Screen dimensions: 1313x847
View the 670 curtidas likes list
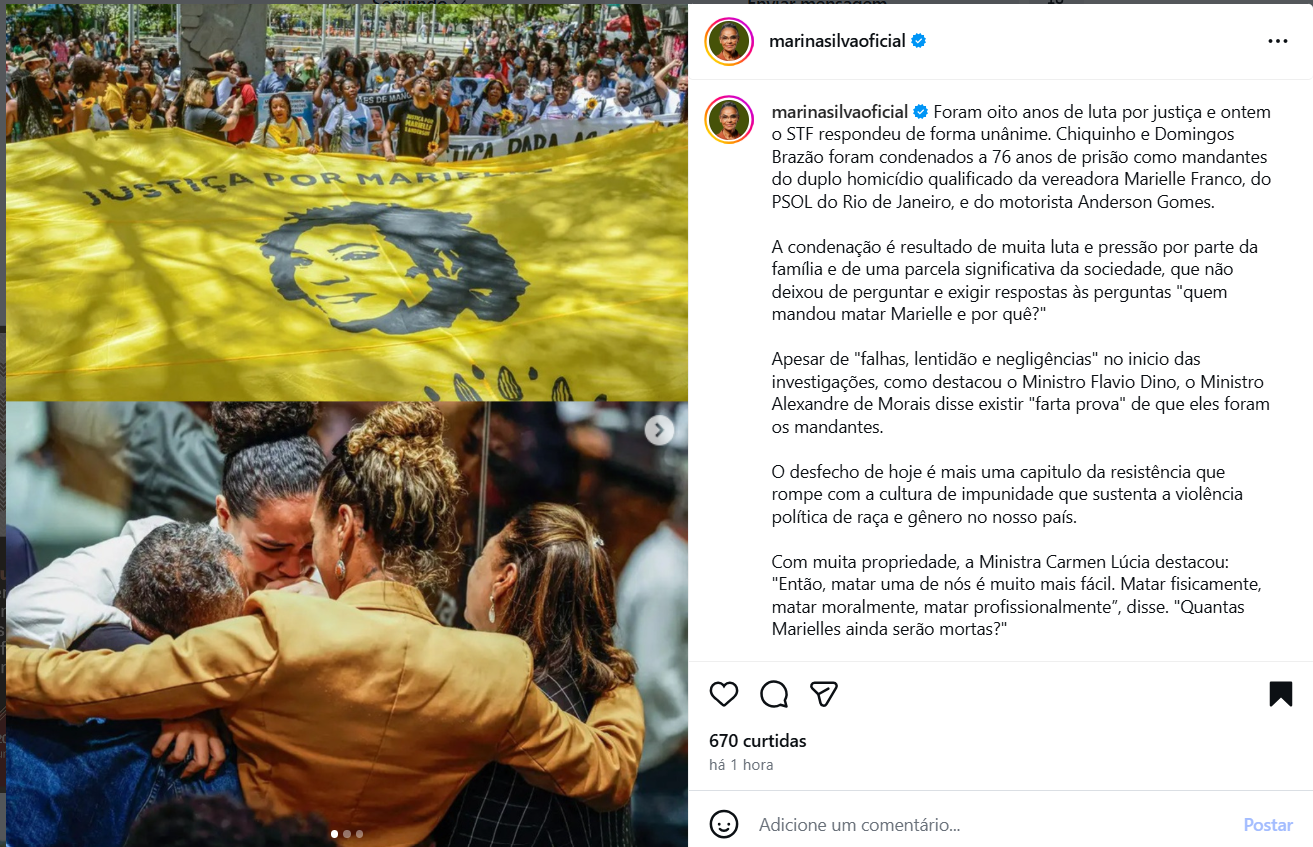click(x=758, y=741)
